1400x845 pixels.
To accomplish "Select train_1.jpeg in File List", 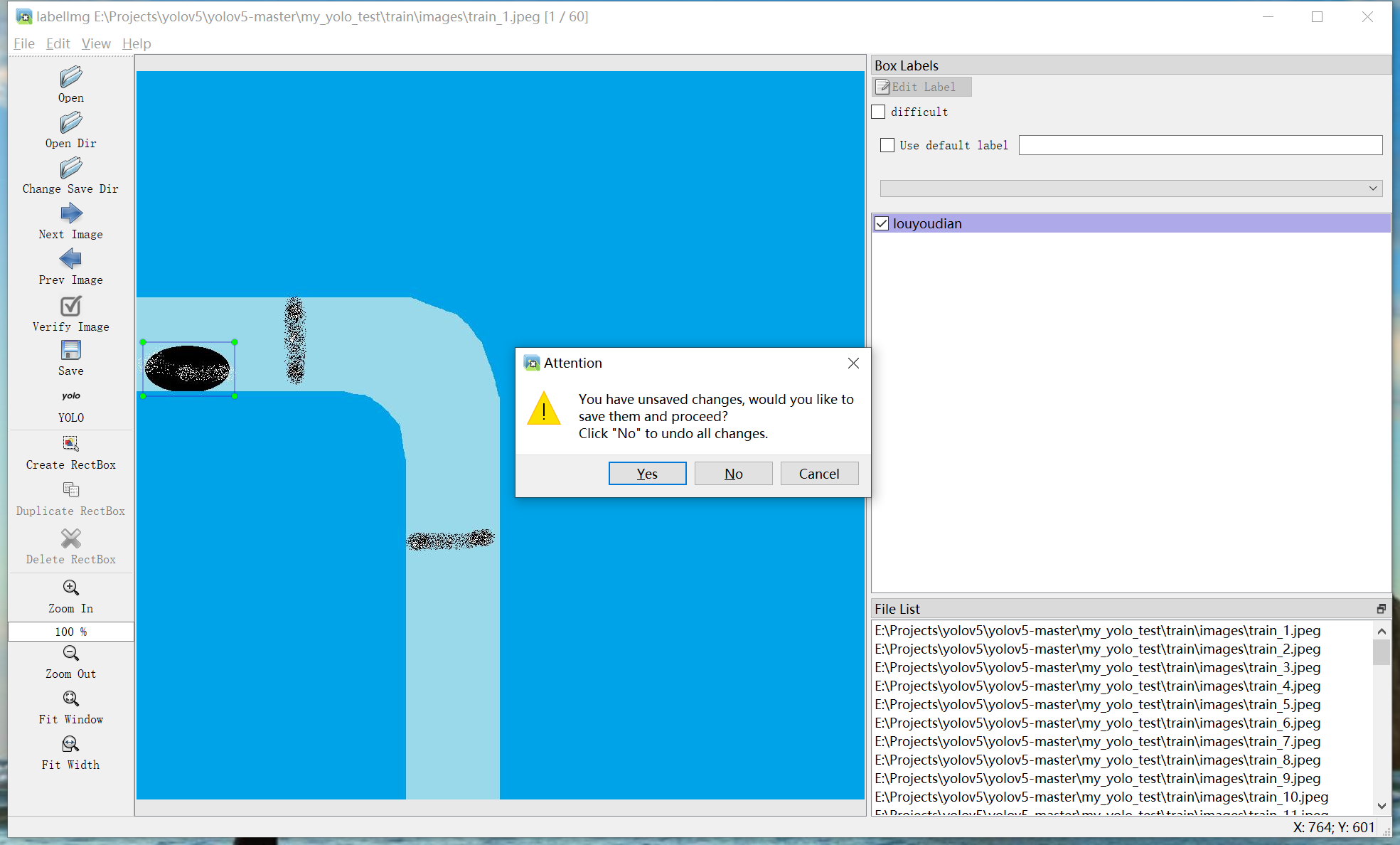I will point(1097,630).
